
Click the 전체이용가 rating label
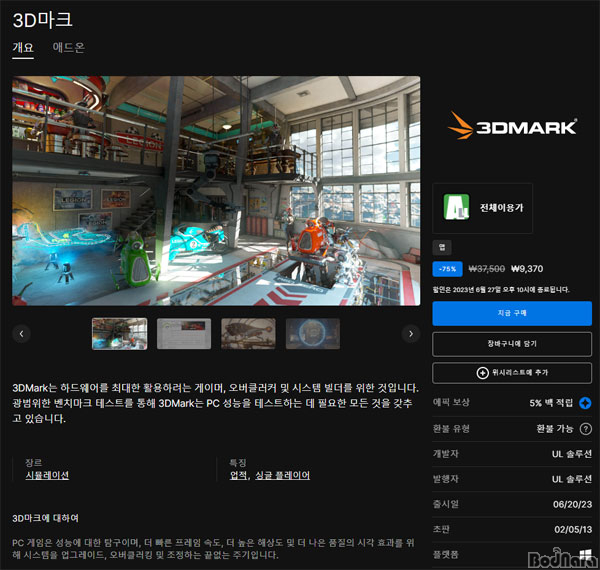(x=501, y=208)
